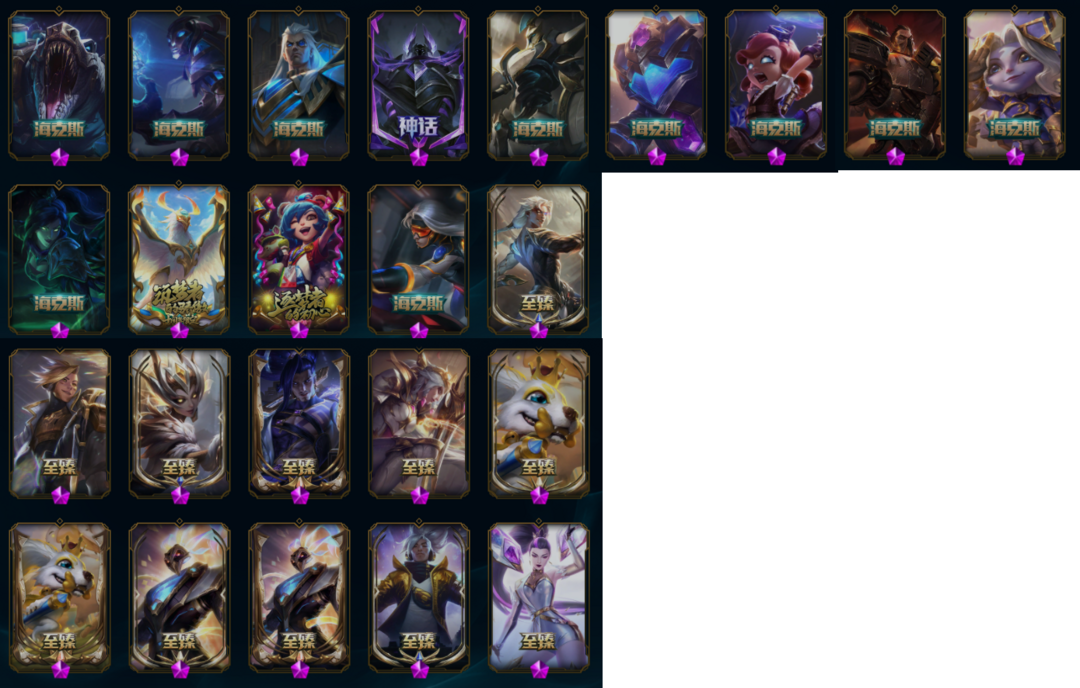The width and height of the screenshot is (1080, 688).
Task: Select the blonde smiling man 至臻 card
Action: (x=59, y=423)
